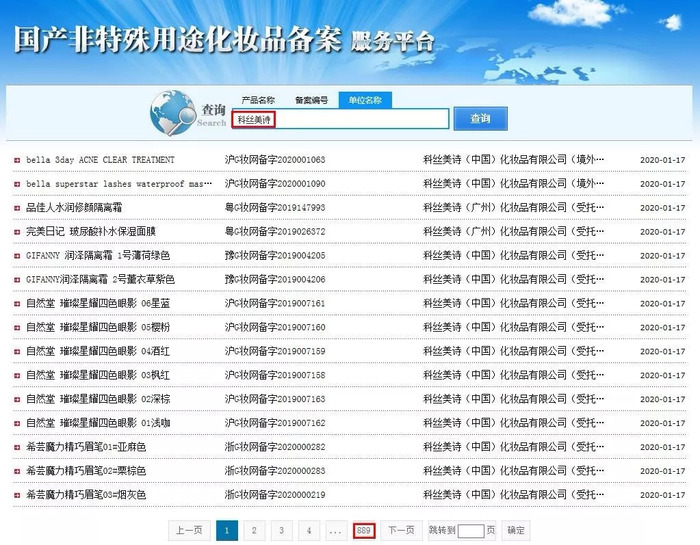The height and width of the screenshot is (545, 700).
Task: Click the pagination ellipsis button
Action: tap(336, 530)
